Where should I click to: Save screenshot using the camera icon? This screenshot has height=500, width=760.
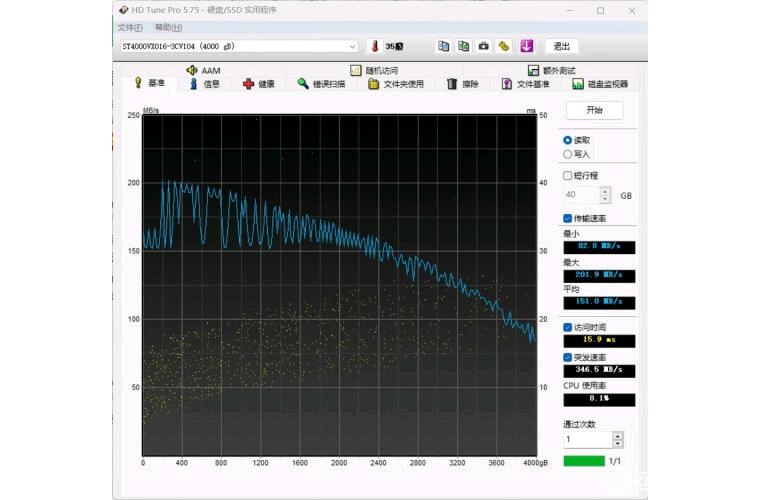click(x=483, y=46)
